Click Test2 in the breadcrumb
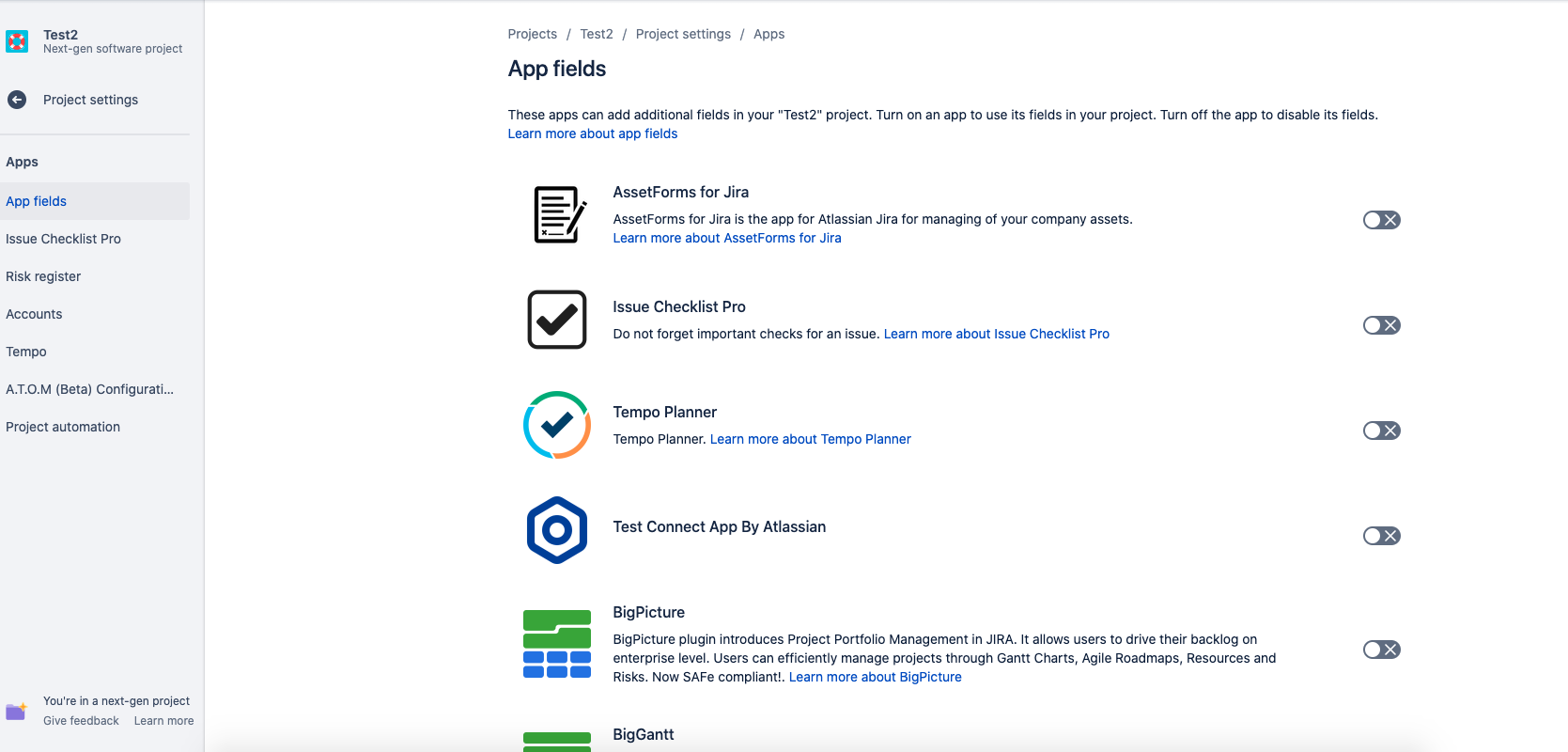Image resolution: width=1568 pixels, height=752 pixels. [597, 34]
